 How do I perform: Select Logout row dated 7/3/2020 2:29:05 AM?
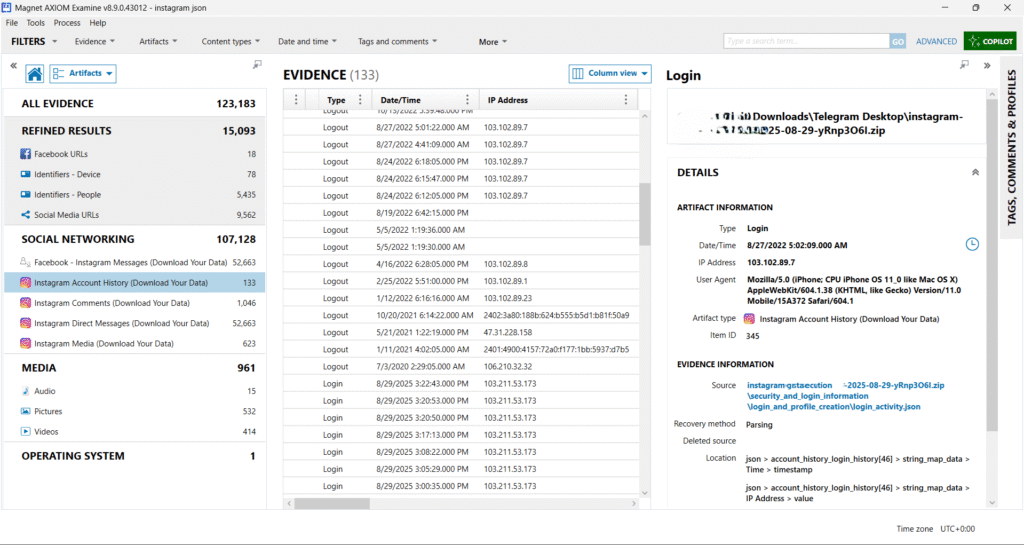pyautogui.click(x=461, y=367)
